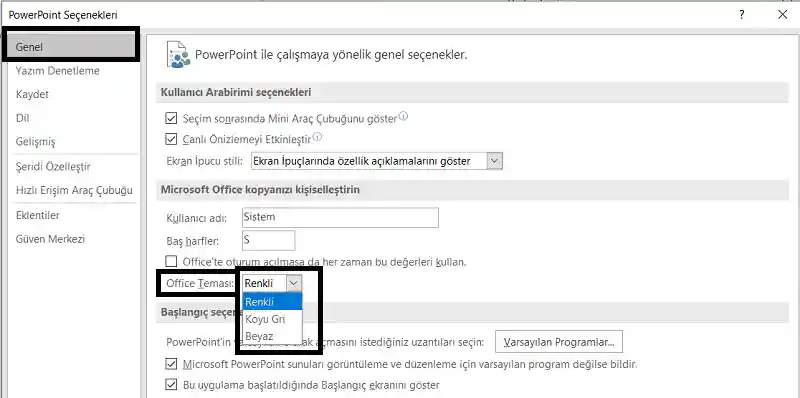Close the PowerPoint Seçenekleri dialog
Image resolution: width=800 pixels, height=398 pixels.
782,15
